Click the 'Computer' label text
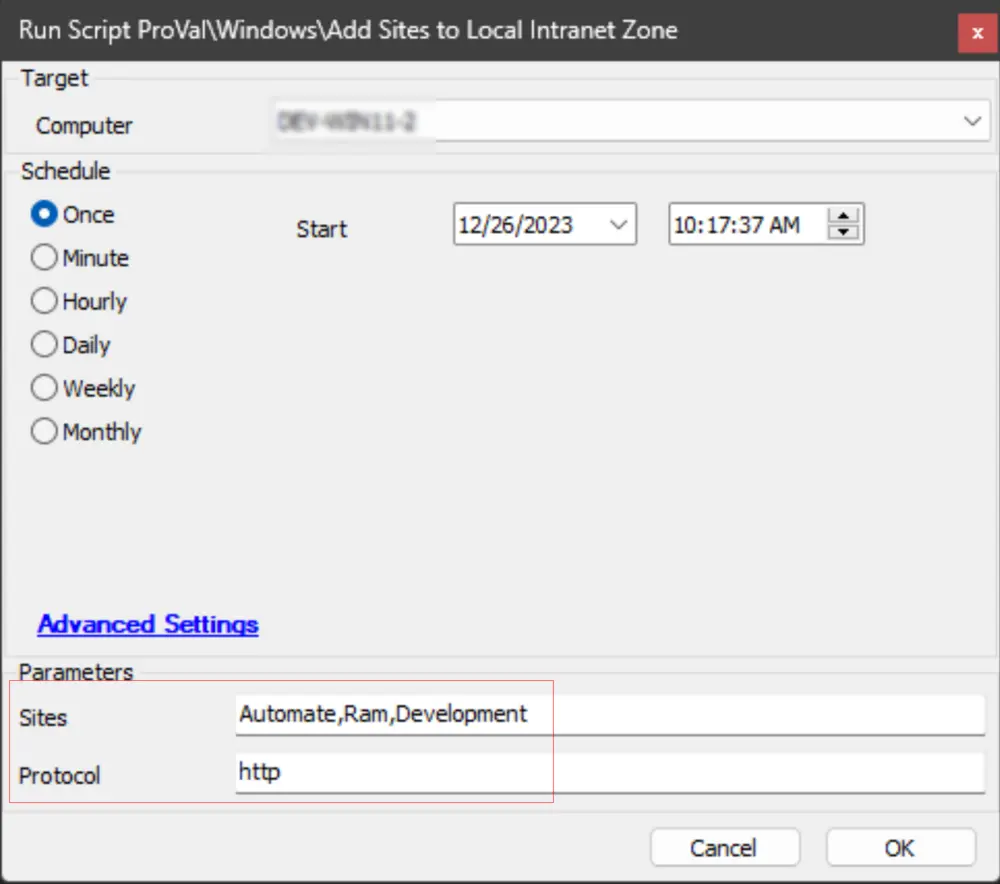The height and width of the screenshot is (884, 1000). pyautogui.click(x=84, y=126)
